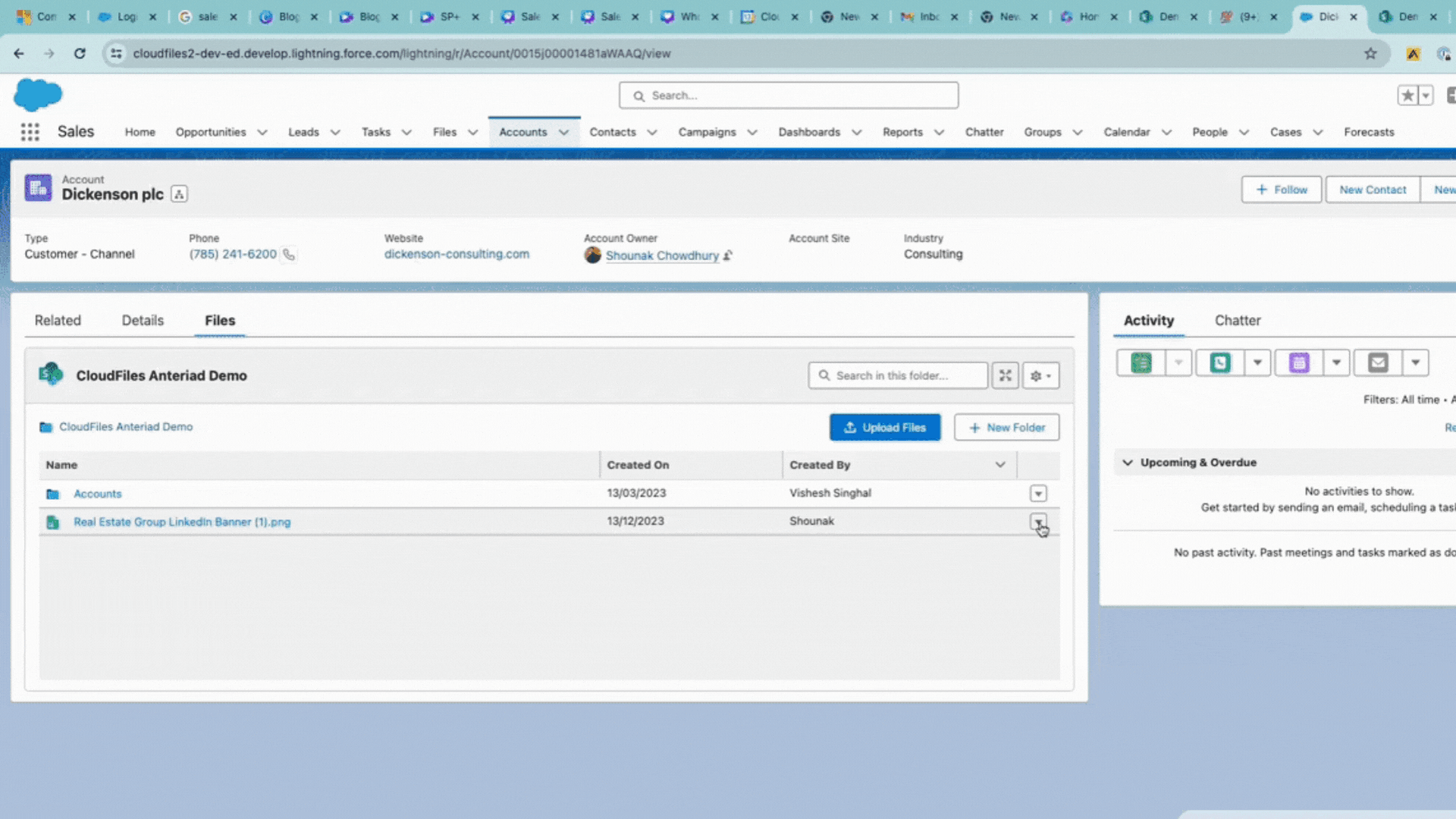Open the Accounts folder link
This screenshot has height=819, width=1456.
pyautogui.click(x=97, y=494)
